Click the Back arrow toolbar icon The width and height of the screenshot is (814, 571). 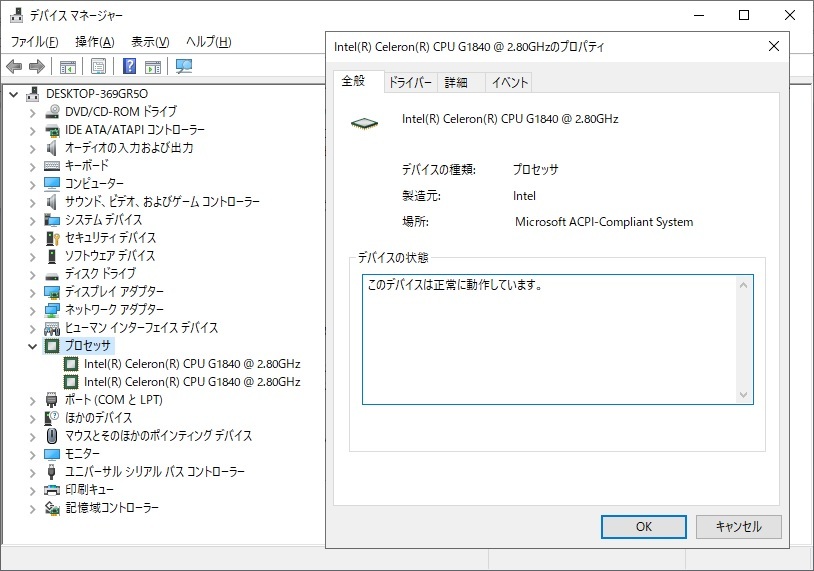coord(14,66)
